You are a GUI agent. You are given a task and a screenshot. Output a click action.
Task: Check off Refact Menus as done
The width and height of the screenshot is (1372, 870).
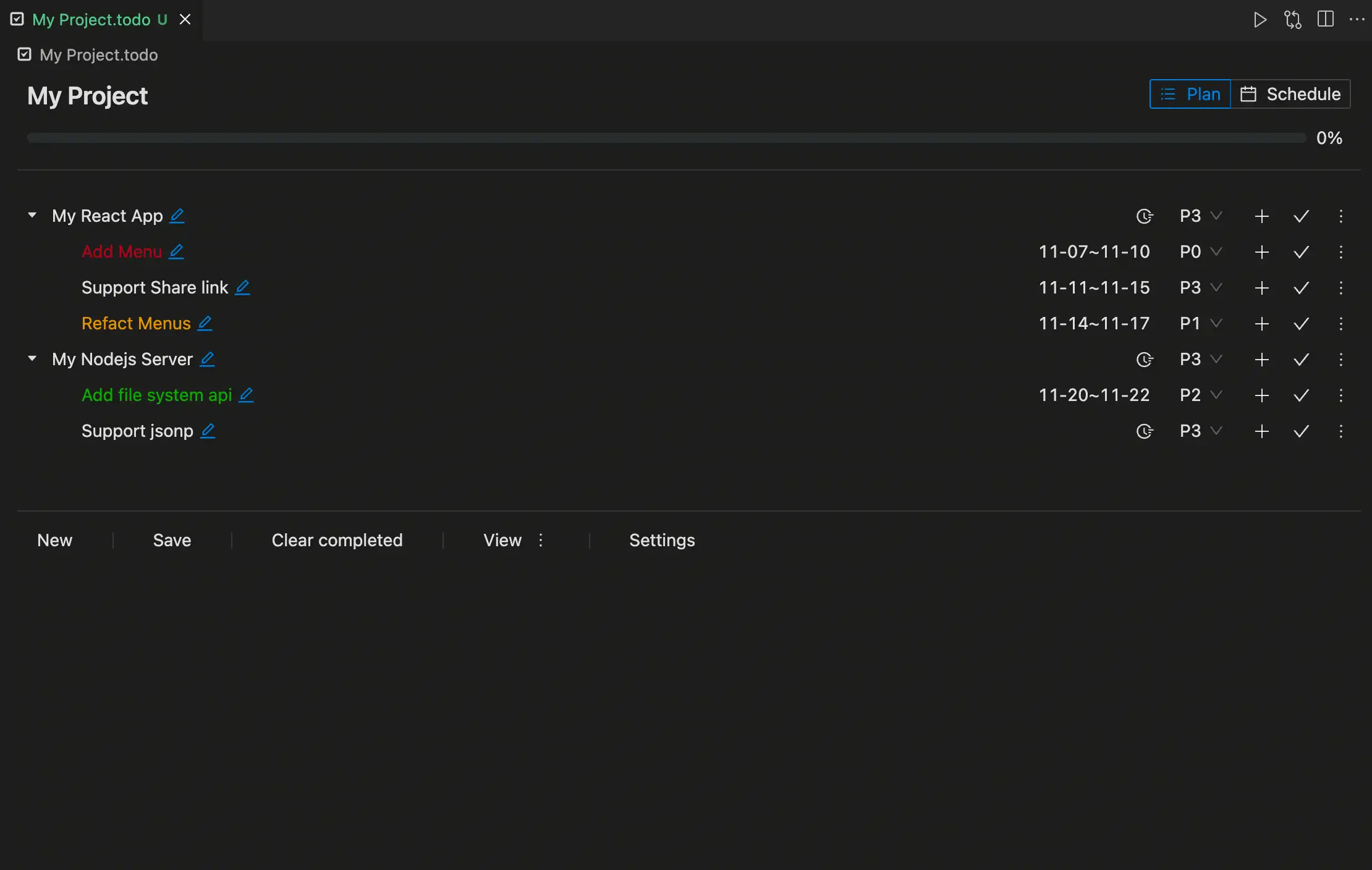coord(1302,324)
